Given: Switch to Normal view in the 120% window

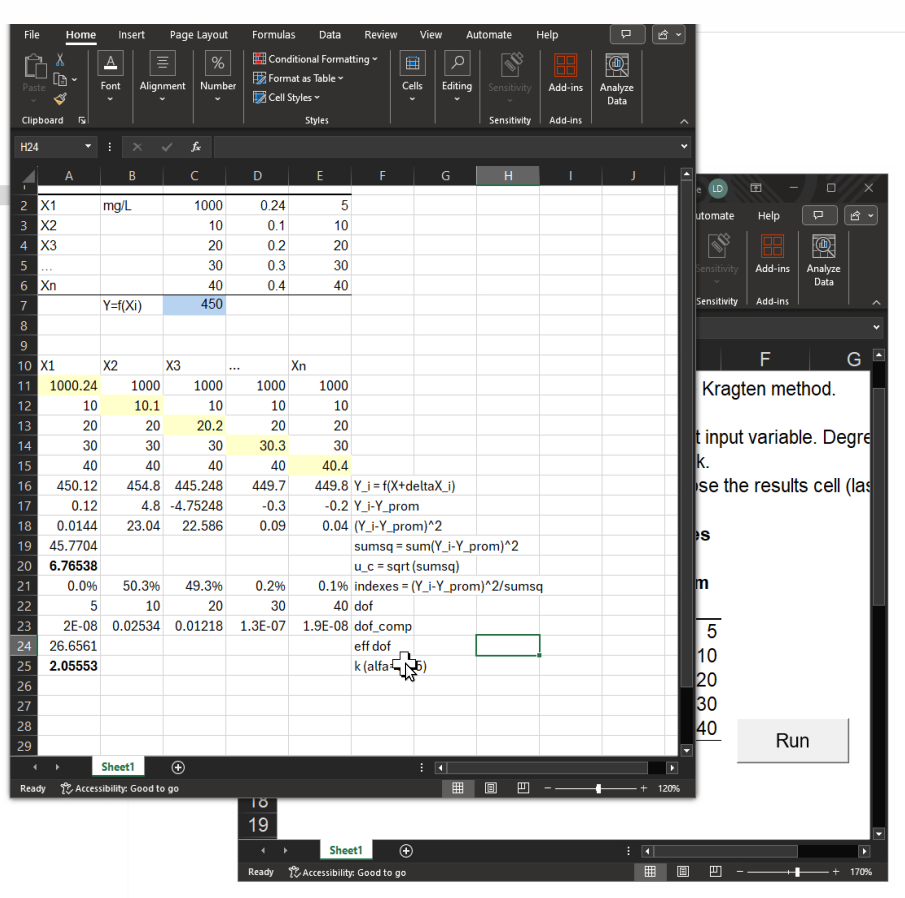Looking at the screenshot, I should [x=457, y=788].
